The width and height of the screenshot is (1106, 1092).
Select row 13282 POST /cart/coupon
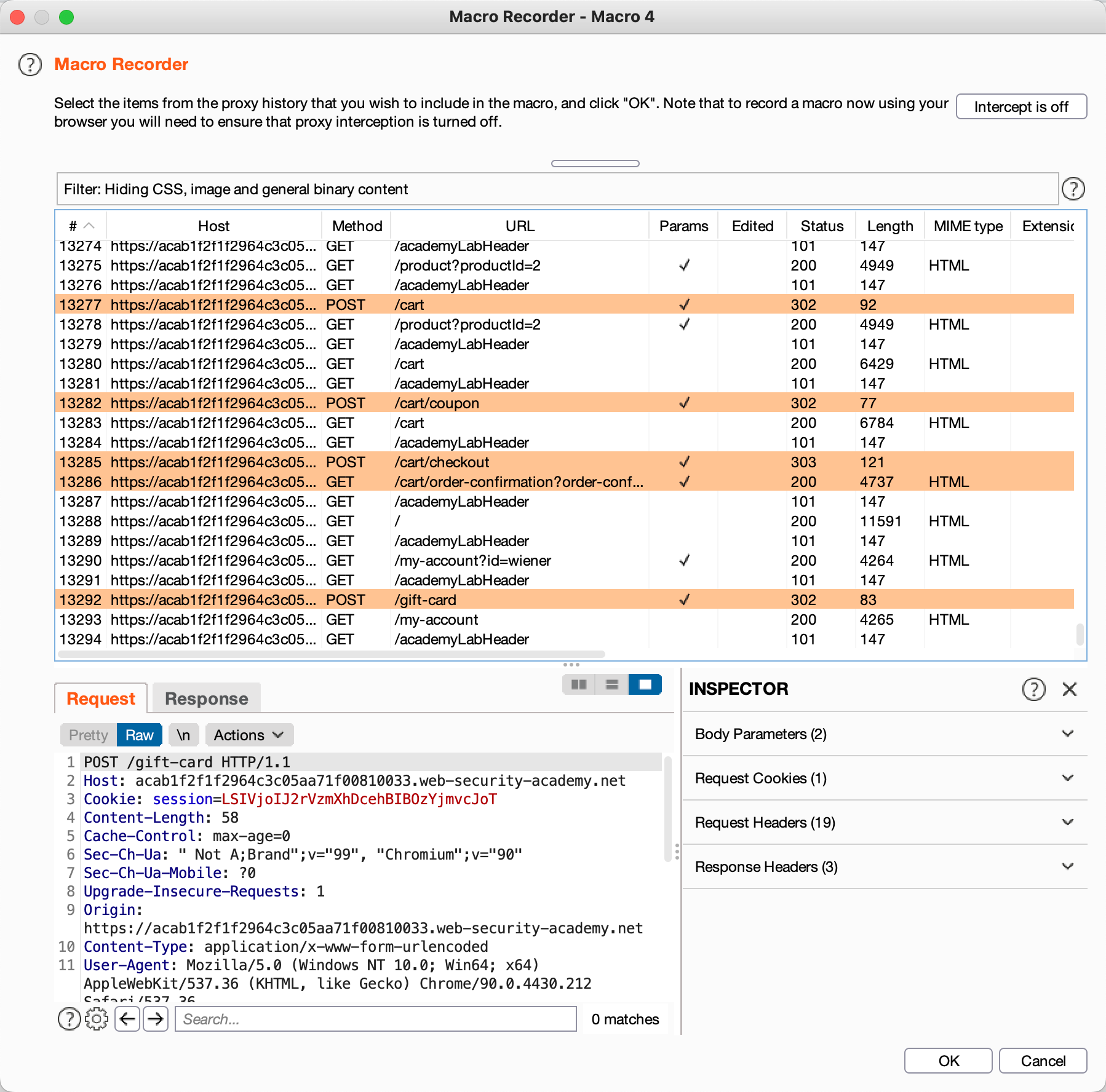(565, 403)
